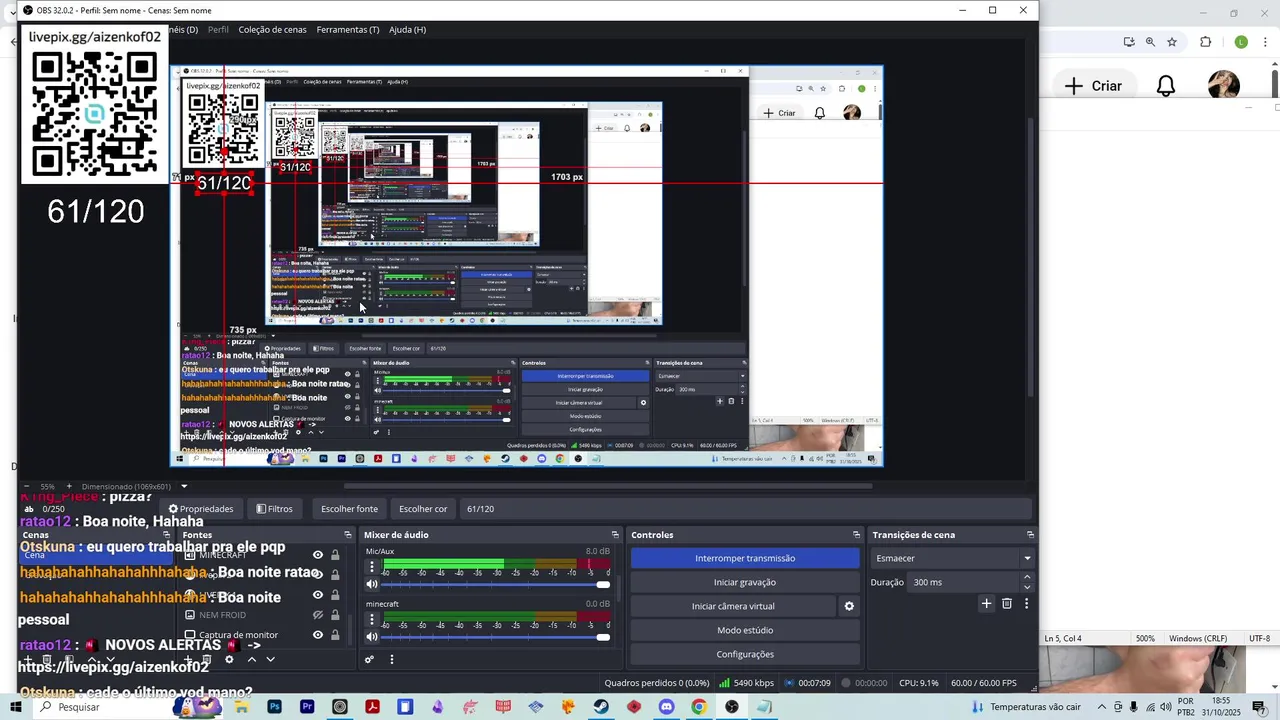Click Iniciar câmera virtual button

pyautogui.click(x=733, y=606)
